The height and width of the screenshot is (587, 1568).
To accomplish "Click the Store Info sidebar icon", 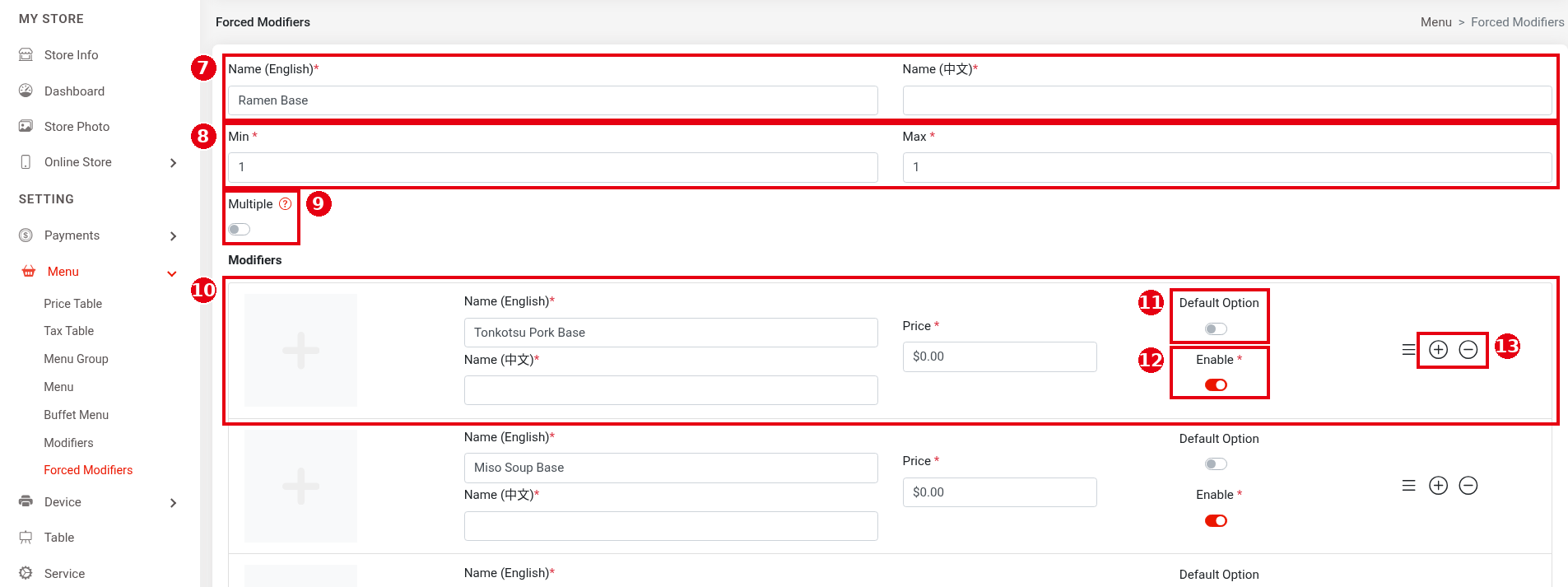I will click(26, 54).
